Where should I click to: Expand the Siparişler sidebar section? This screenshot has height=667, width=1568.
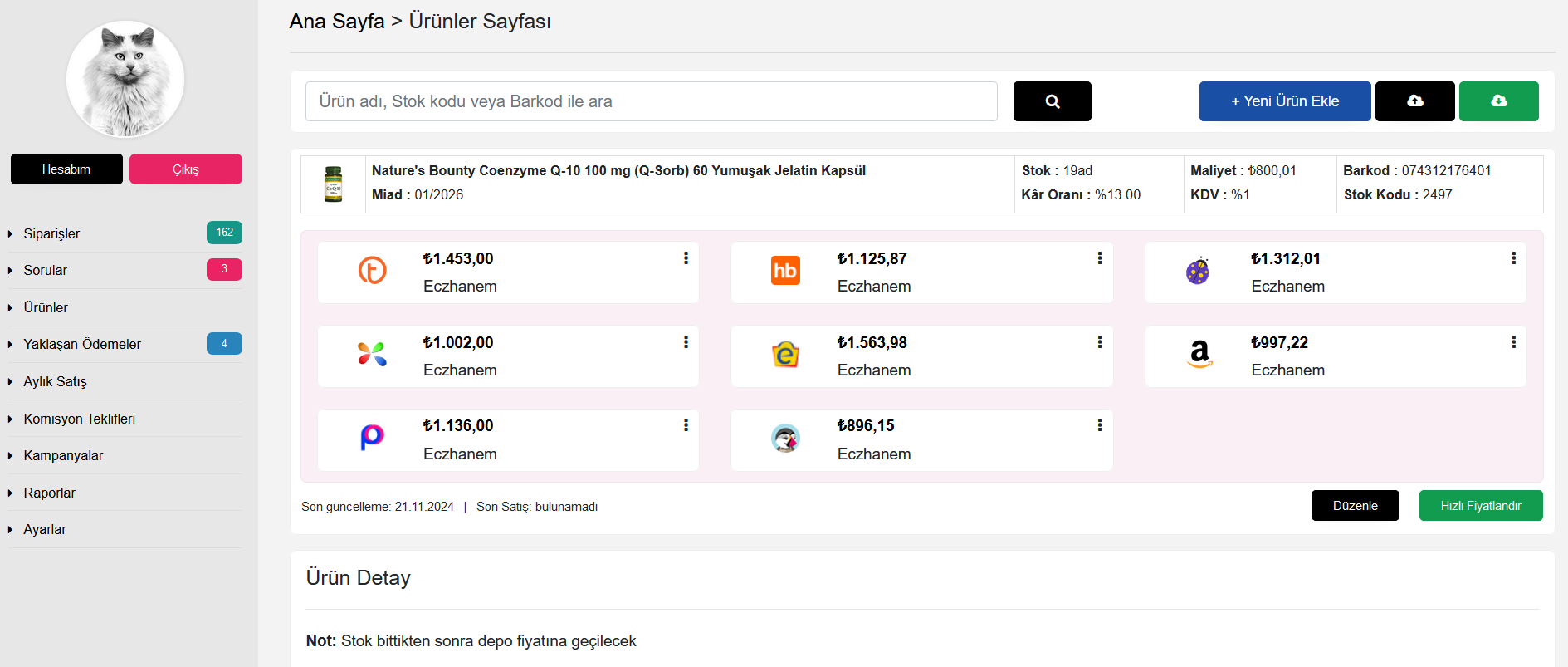tap(51, 234)
